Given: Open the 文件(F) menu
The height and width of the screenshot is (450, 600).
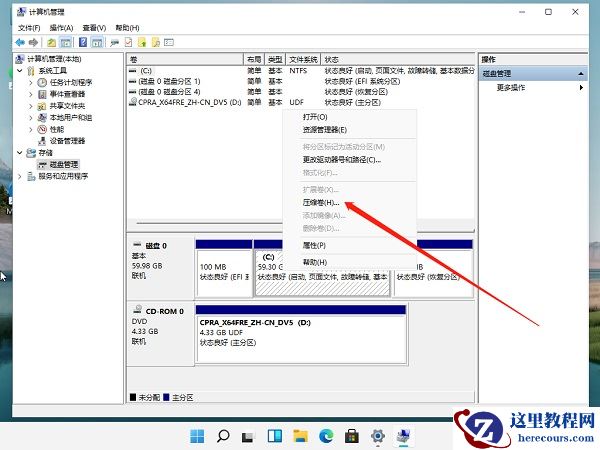Looking at the screenshot, I should coord(29,28).
